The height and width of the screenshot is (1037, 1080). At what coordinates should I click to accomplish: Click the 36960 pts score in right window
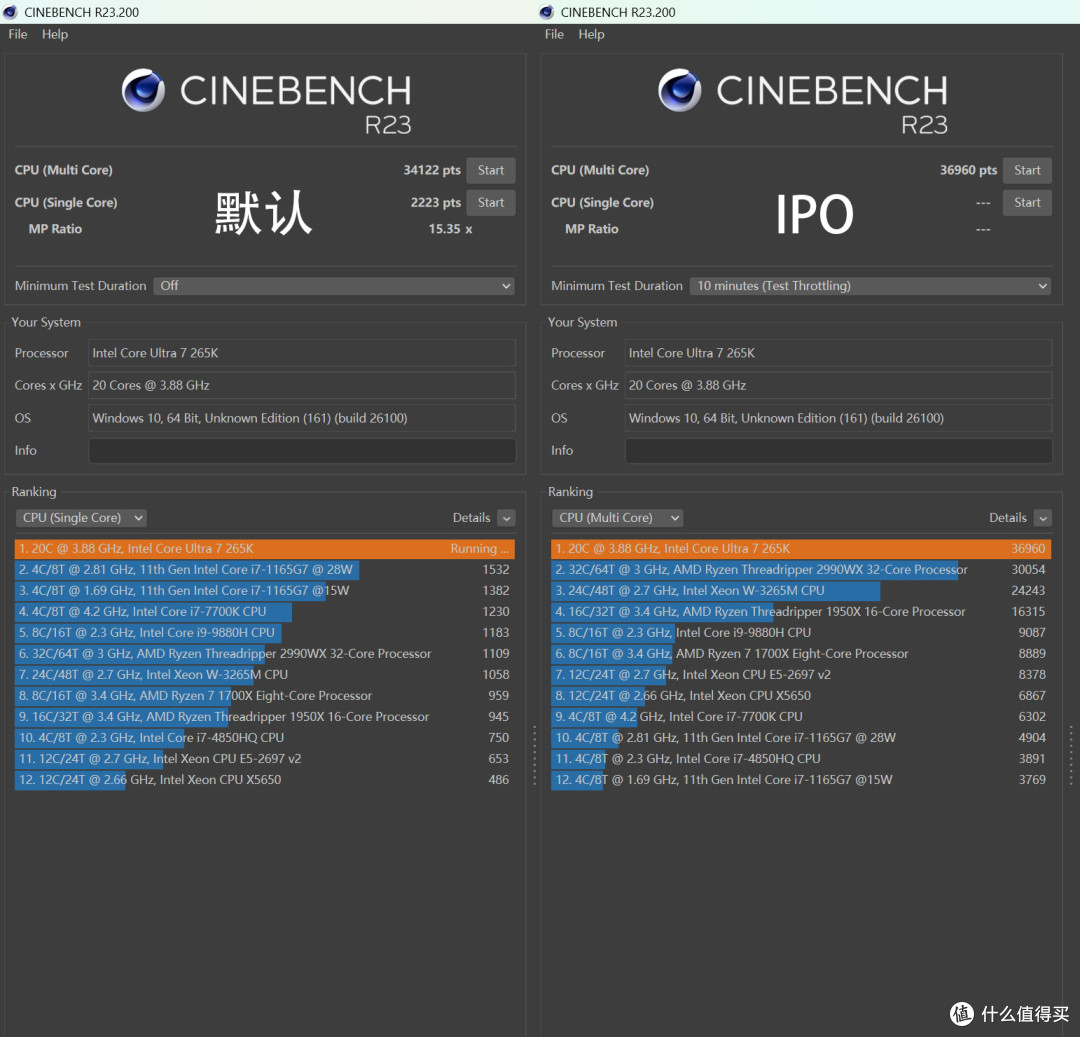[x=968, y=170]
